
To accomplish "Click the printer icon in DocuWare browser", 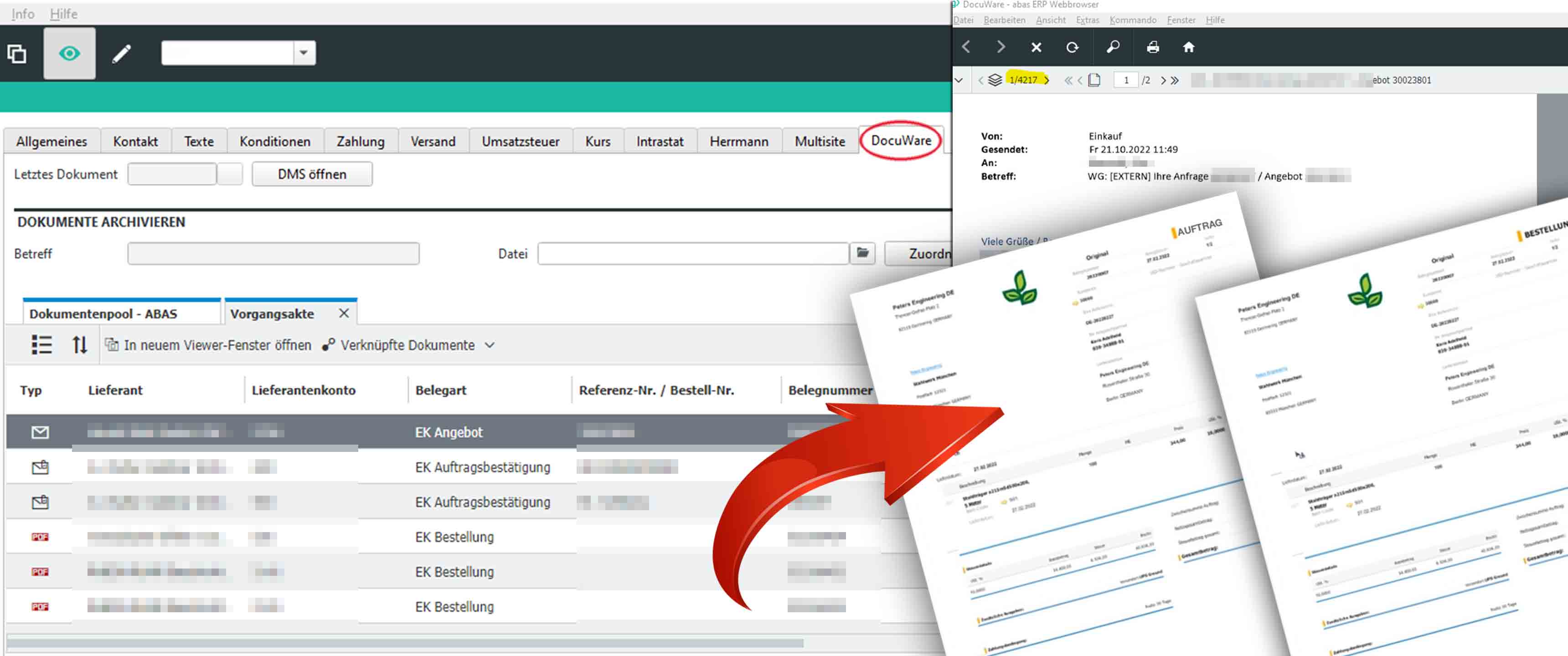I will coord(1152,47).
